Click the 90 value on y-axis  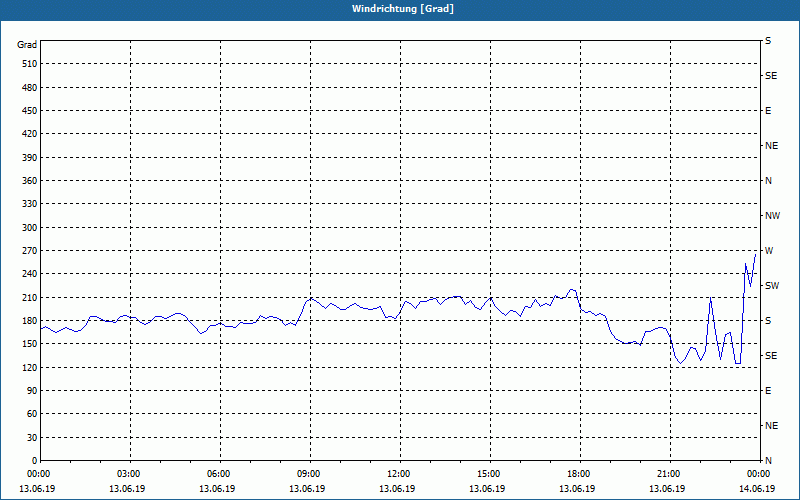(x=32, y=390)
